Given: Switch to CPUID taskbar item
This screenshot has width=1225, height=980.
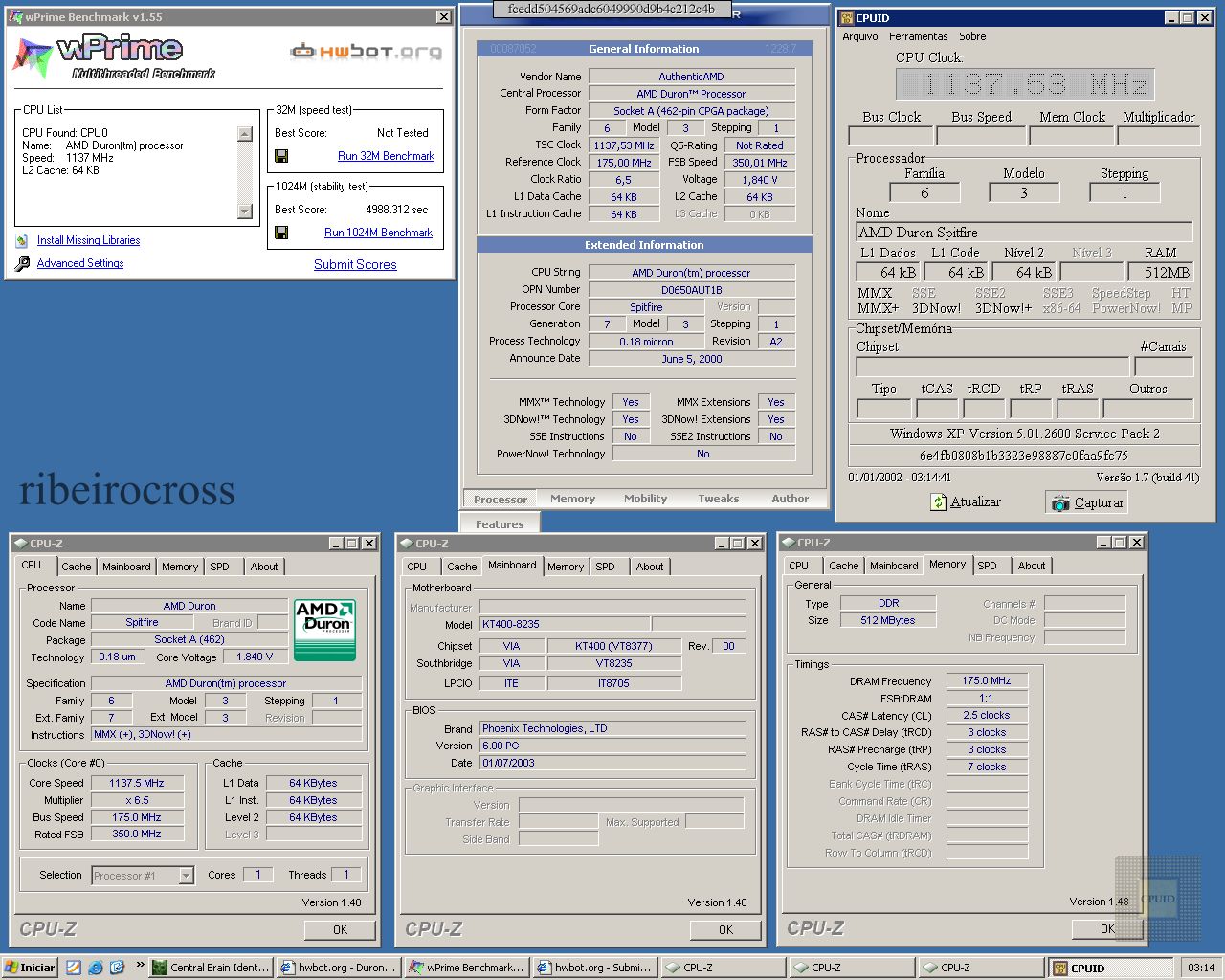Looking at the screenshot, I should [1109, 968].
